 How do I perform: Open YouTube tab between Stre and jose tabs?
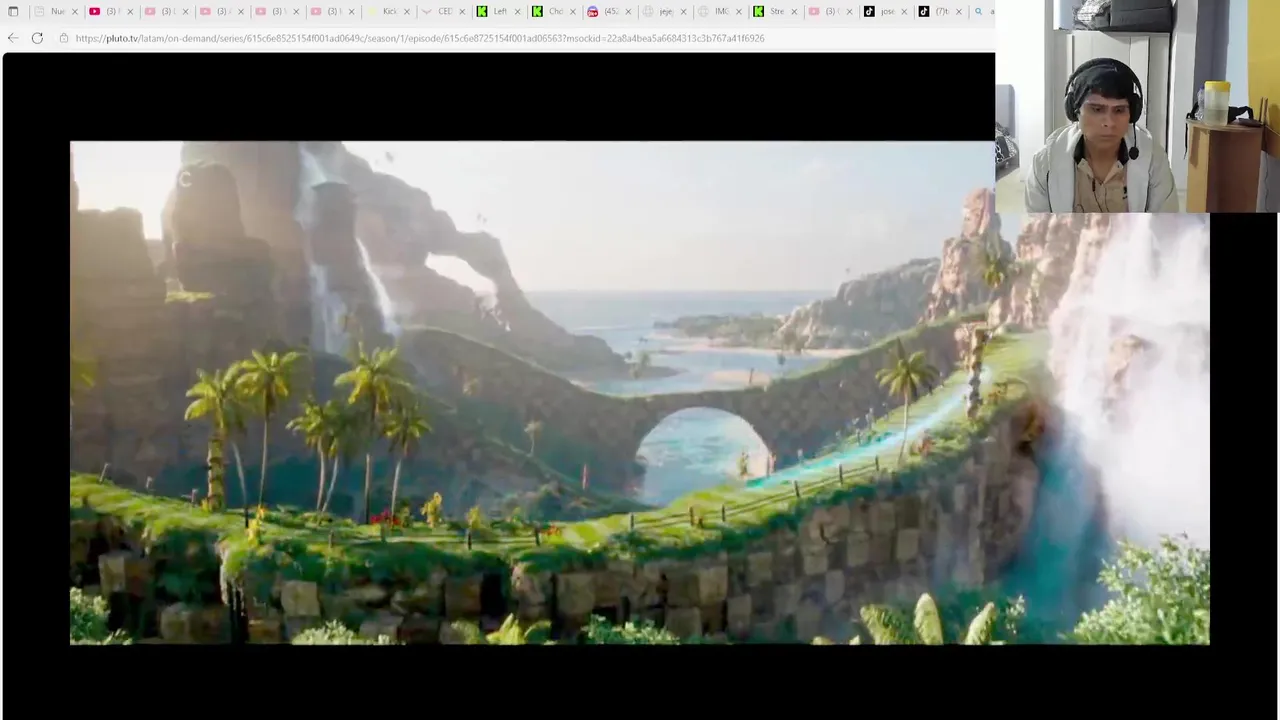pos(831,11)
